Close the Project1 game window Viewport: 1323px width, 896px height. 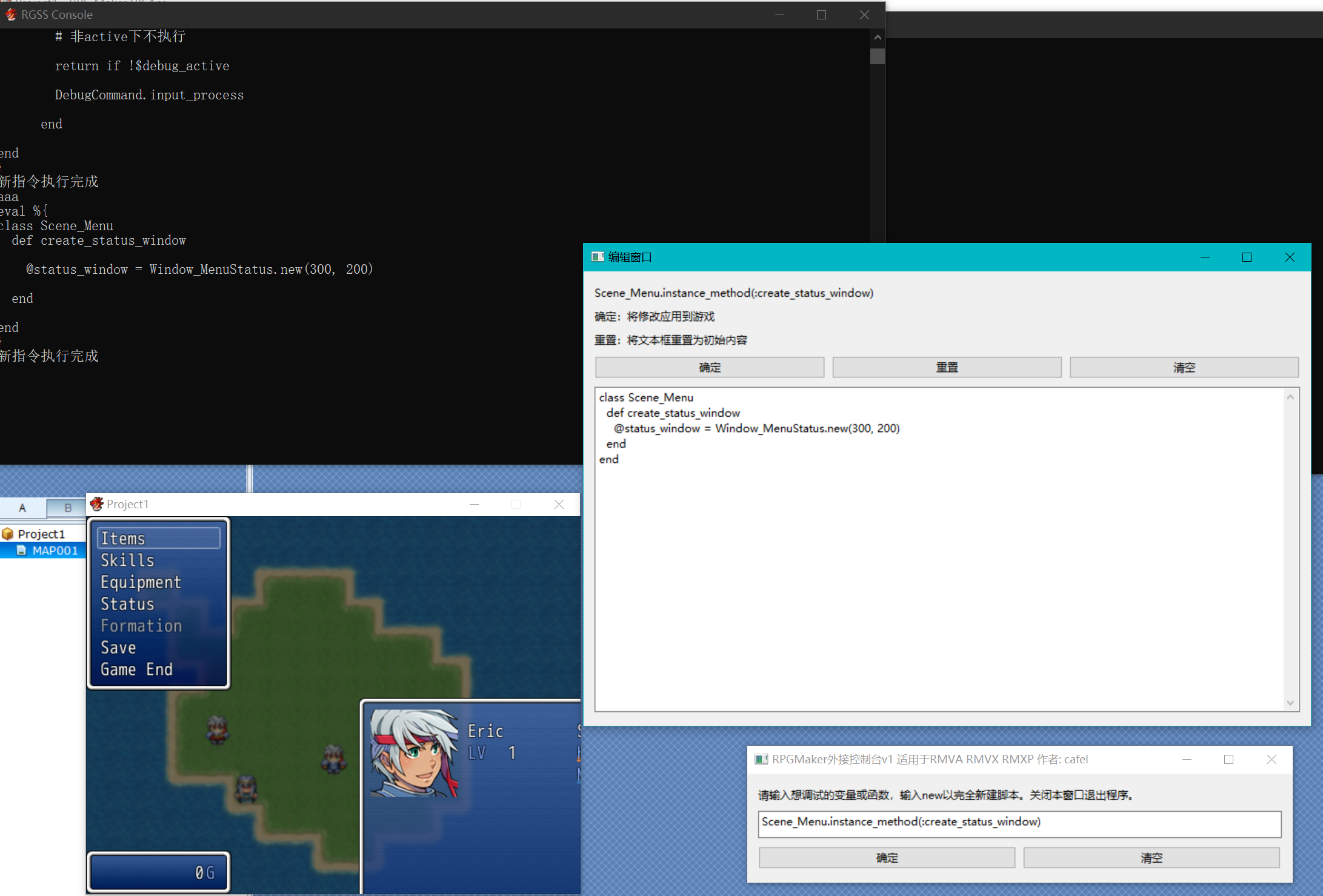tap(559, 504)
